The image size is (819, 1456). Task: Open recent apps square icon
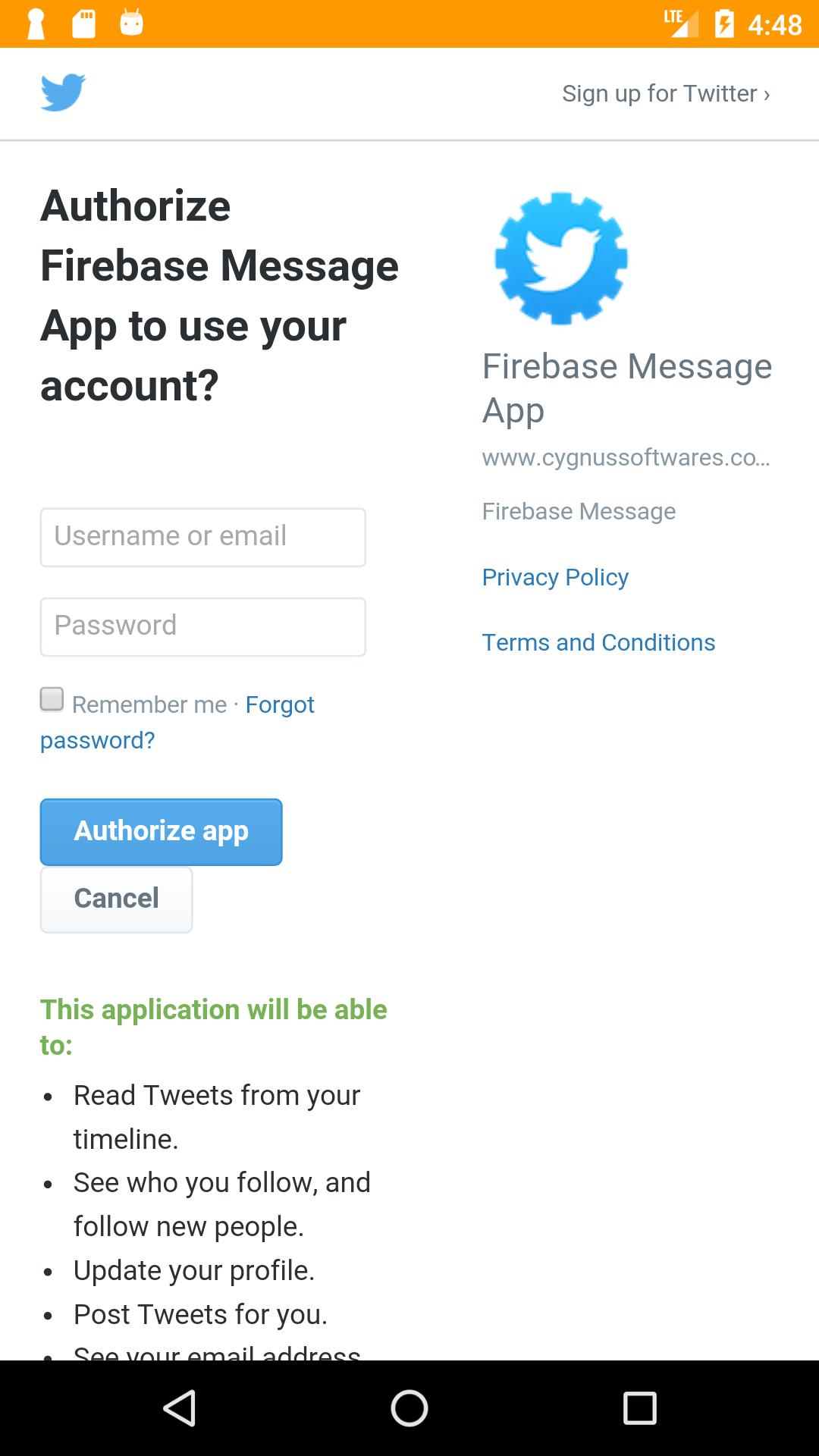pos(639,1408)
